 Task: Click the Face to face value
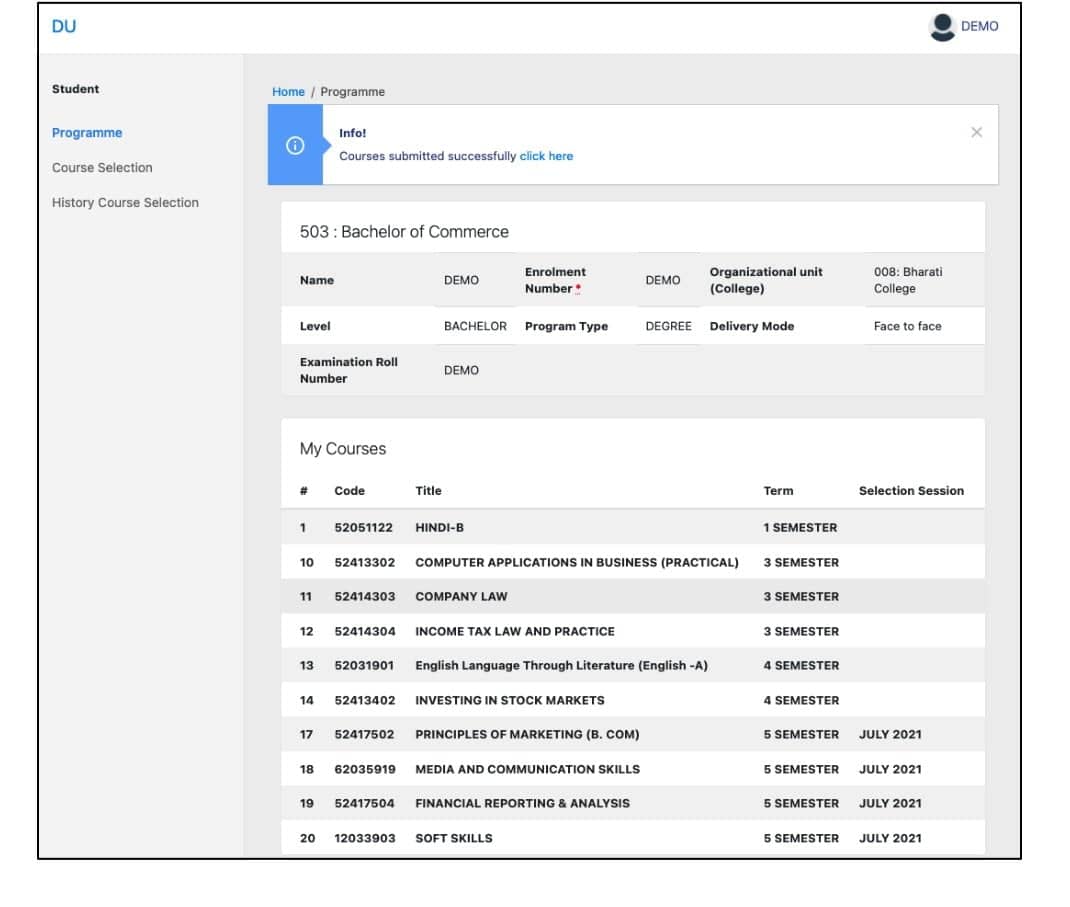pyautogui.click(x=908, y=327)
